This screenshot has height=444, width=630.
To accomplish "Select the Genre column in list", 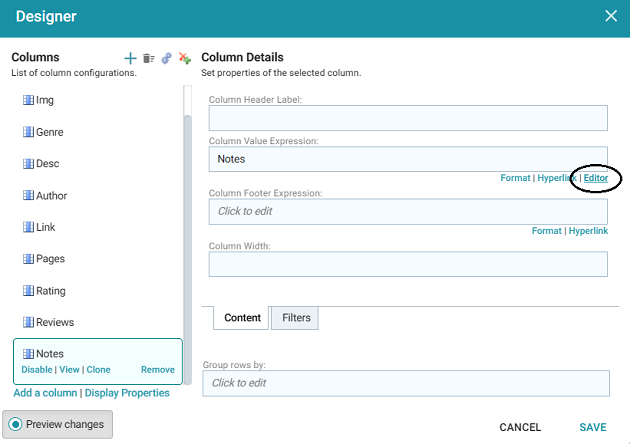I will tap(49, 133).
